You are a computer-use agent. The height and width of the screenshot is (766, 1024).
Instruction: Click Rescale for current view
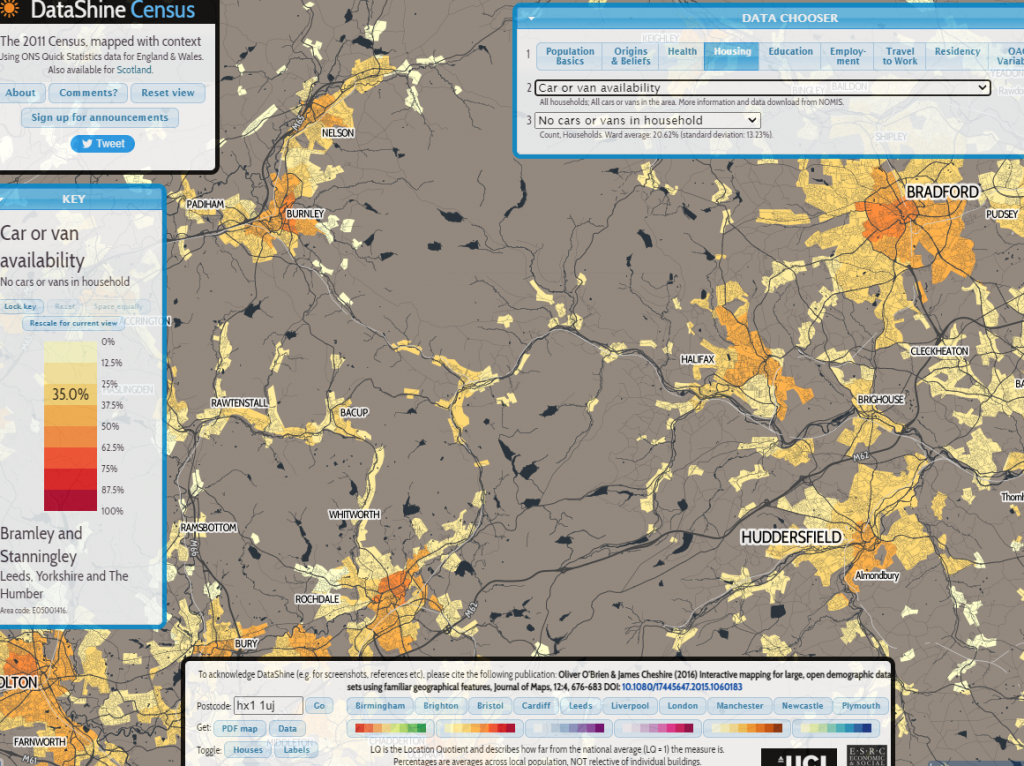click(x=73, y=323)
